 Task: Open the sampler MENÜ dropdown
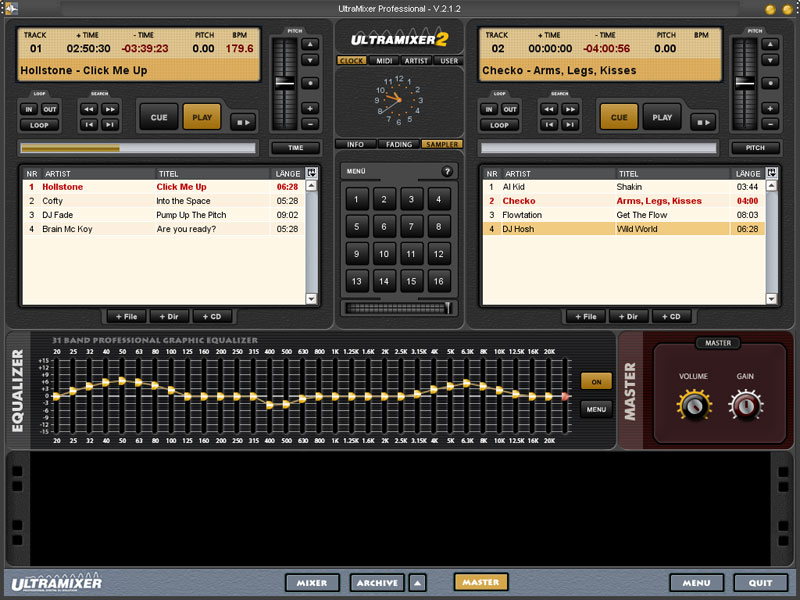coord(357,171)
